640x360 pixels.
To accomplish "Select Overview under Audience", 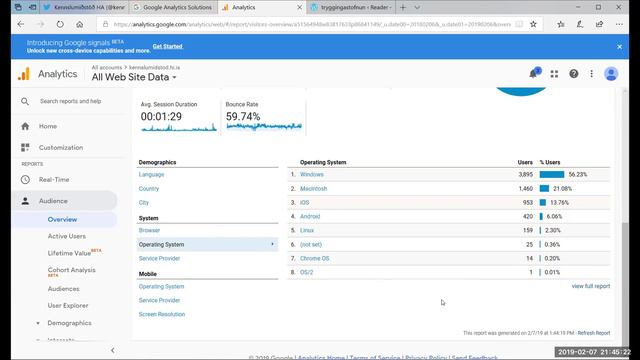I will 62,220.
